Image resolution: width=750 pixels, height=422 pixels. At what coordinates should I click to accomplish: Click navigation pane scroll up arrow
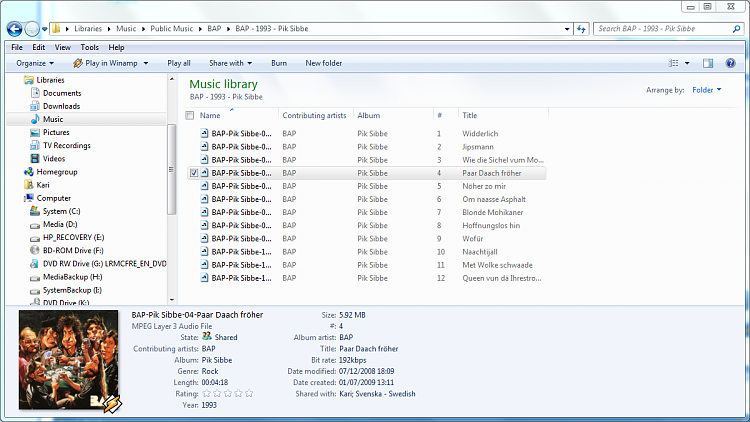172,78
